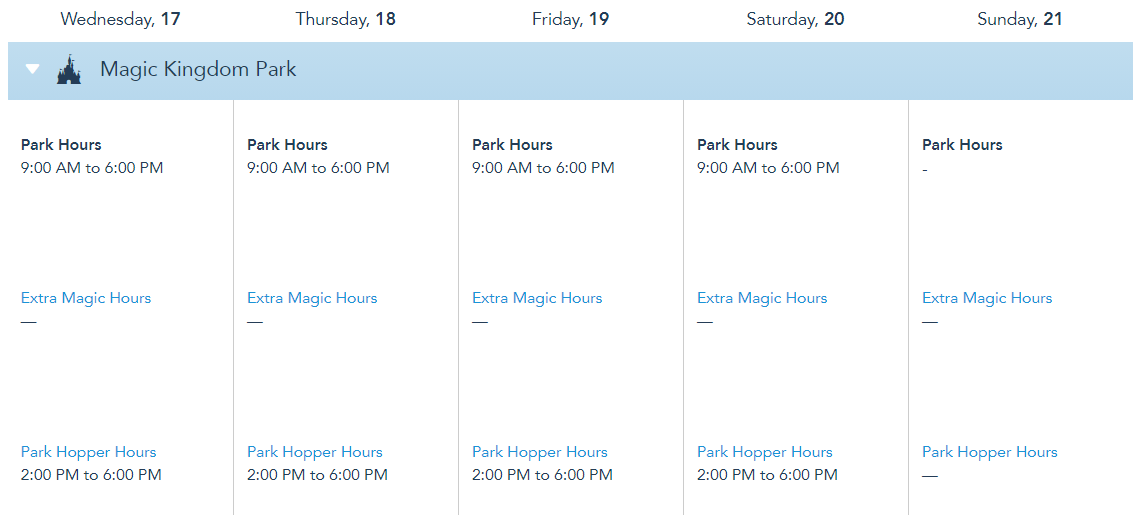This screenshot has height=515, width=1142.
Task: Click the Magic Kingdom castle icon
Action: pos(69,71)
